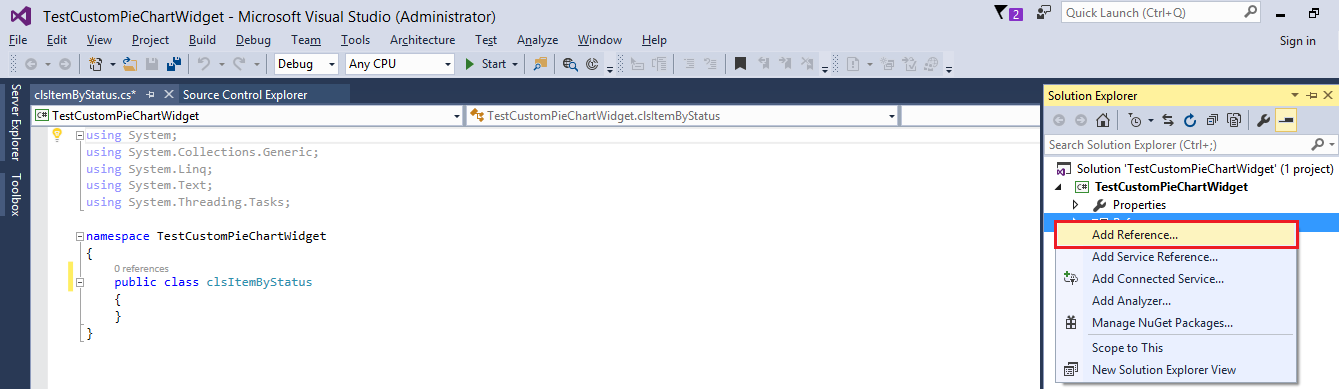Screen dimensions: 1339x389
Task: Open the Start button dropdown arrow
Action: pyautogui.click(x=515, y=64)
